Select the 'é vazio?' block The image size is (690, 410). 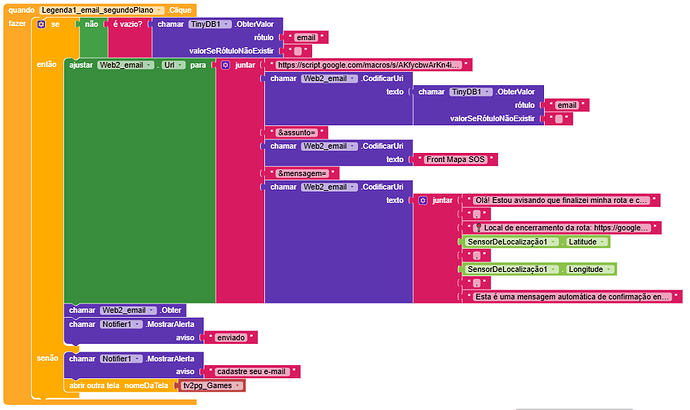coord(128,24)
